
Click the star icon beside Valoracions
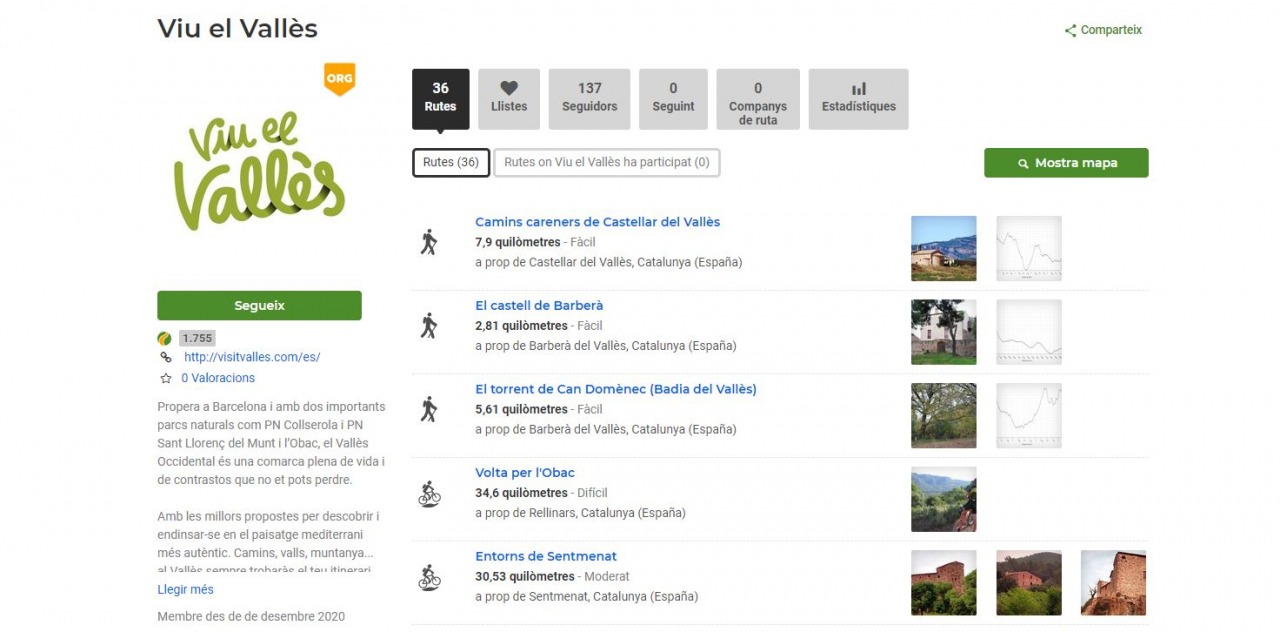coord(166,378)
